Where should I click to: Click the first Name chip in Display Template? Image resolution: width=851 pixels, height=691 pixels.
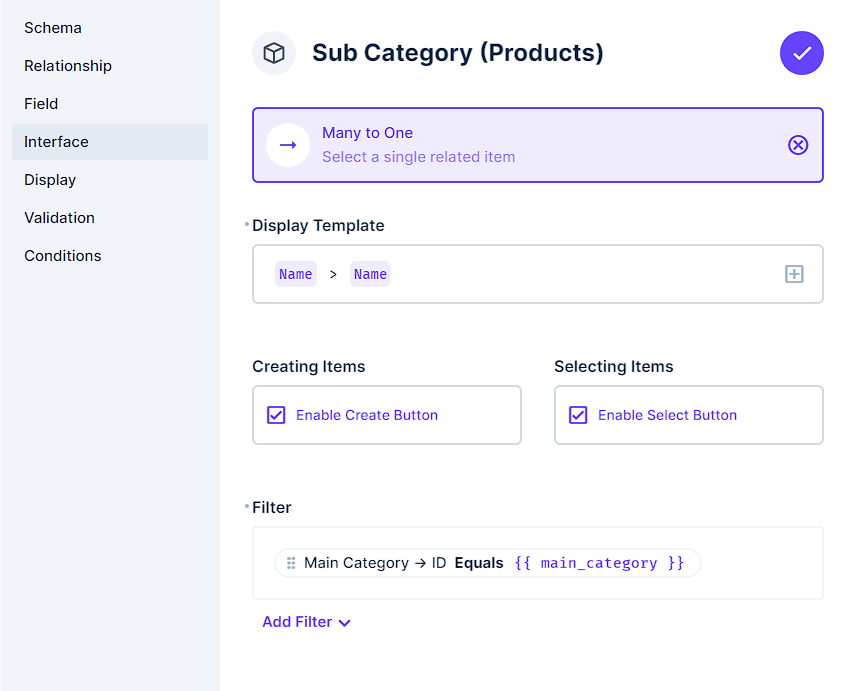coord(295,273)
